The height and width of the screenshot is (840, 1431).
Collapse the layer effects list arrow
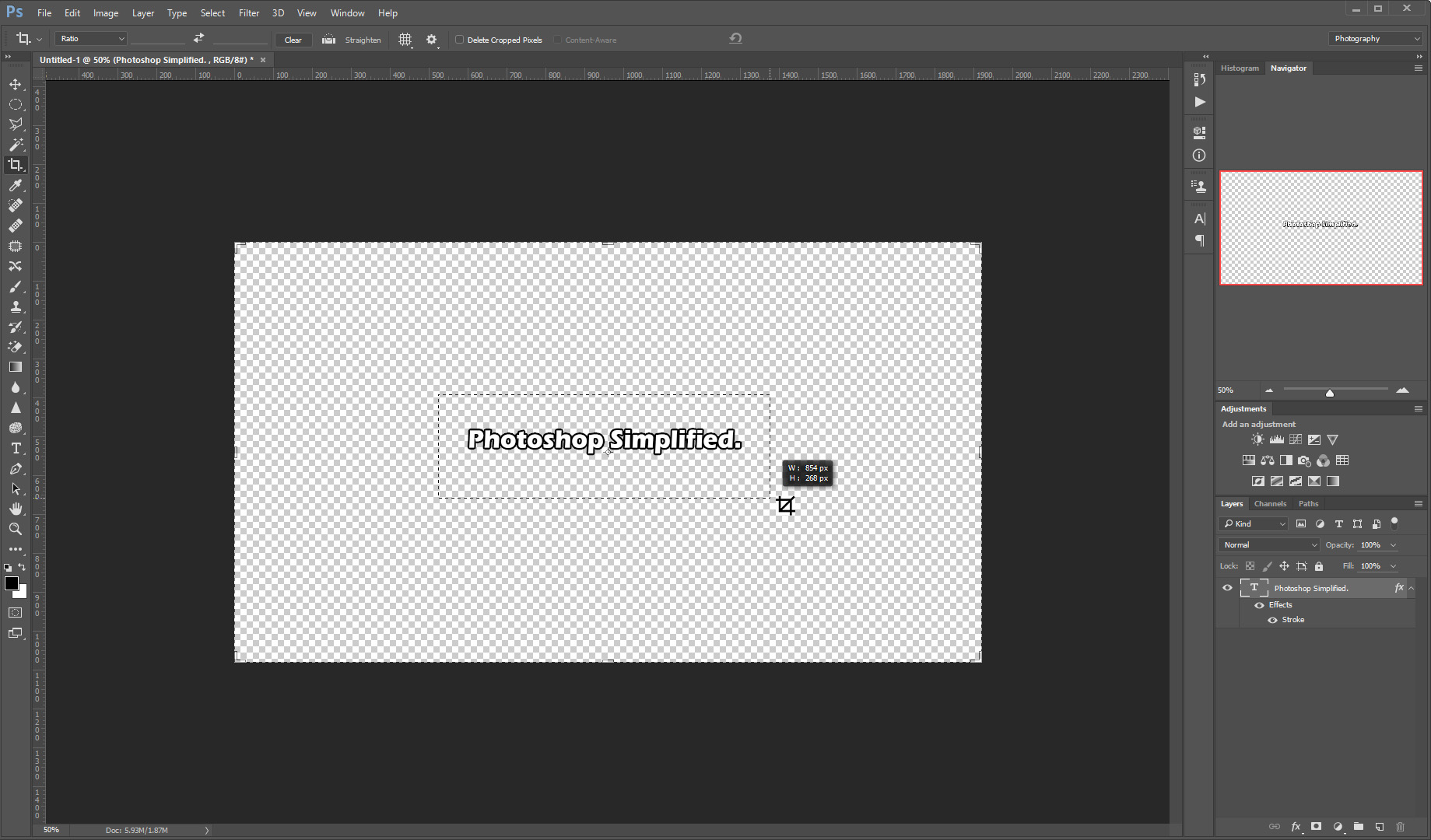[1411, 588]
